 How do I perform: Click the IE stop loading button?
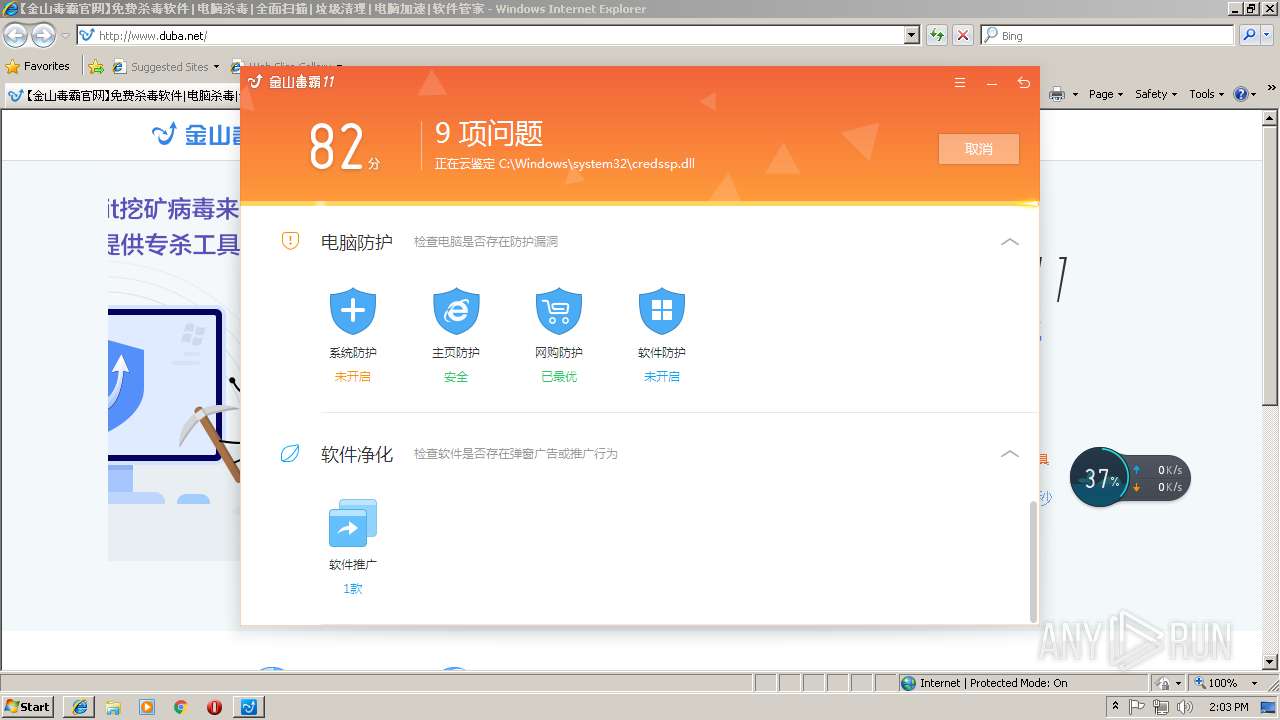pos(962,35)
